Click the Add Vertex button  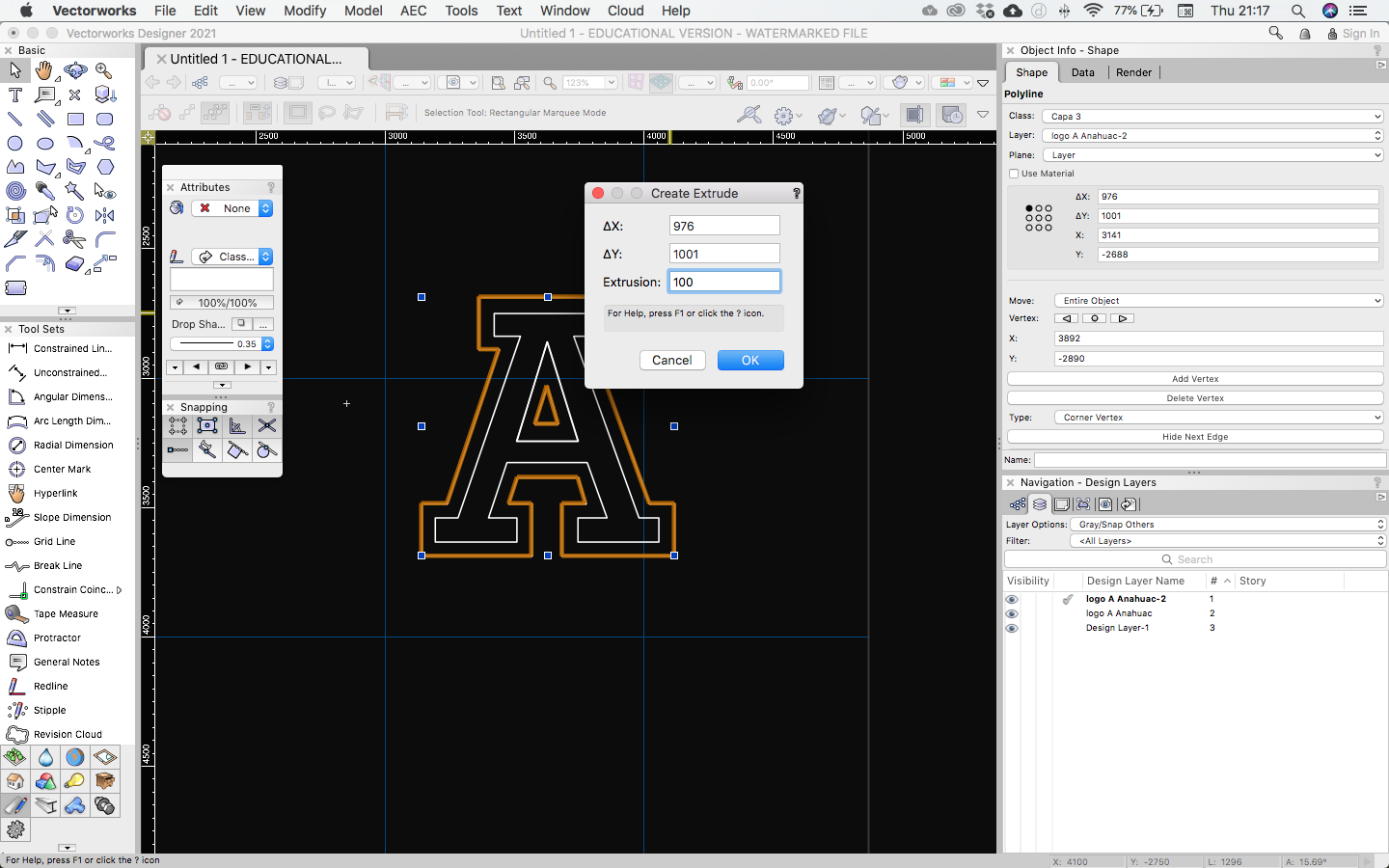click(x=1194, y=379)
